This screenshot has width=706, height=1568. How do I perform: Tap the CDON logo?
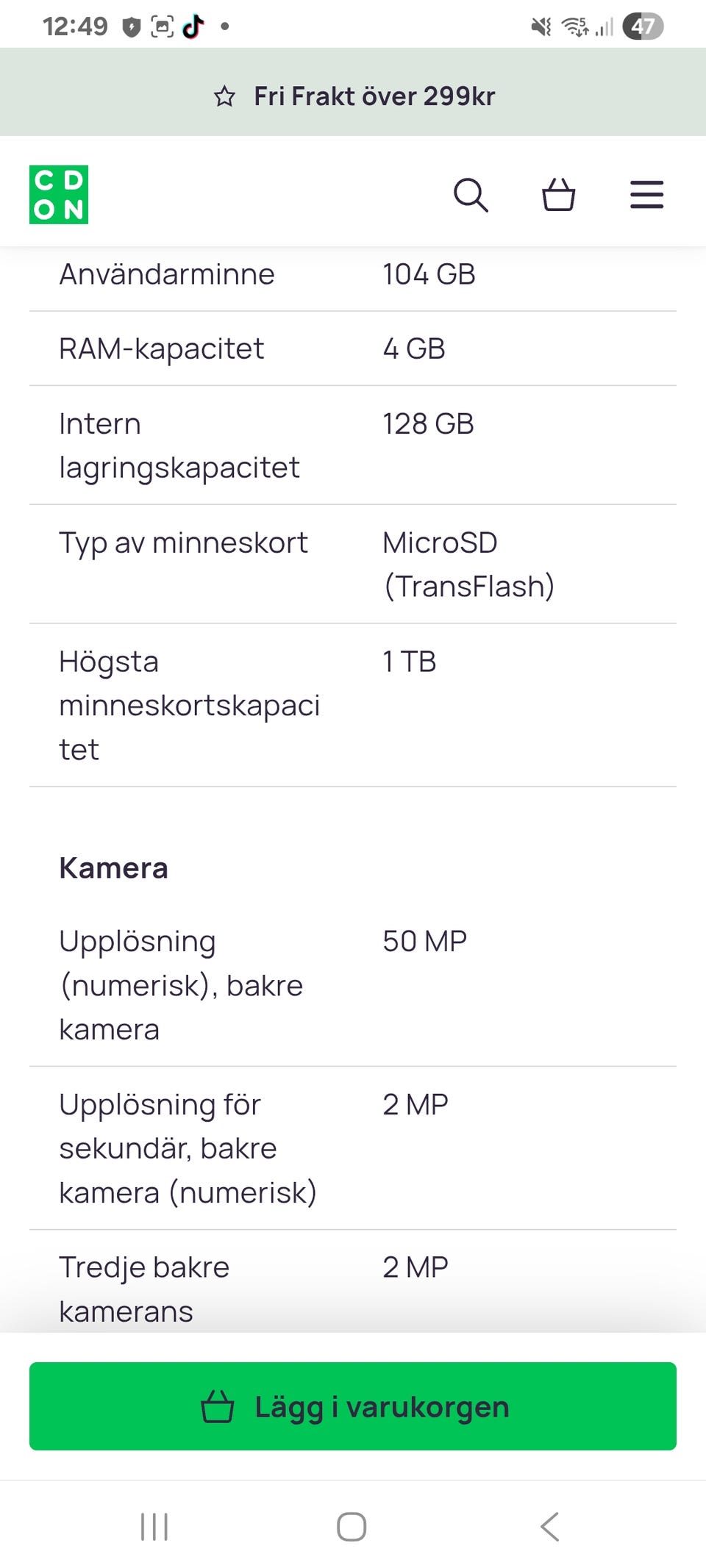pyautogui.click(x=59, y=195)
